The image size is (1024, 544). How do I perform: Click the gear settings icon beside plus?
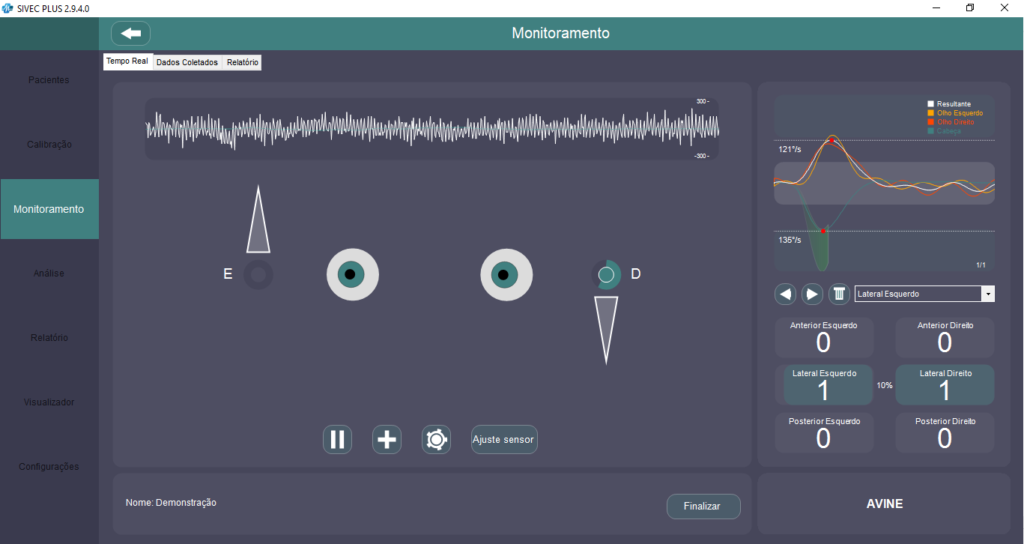tap(436, 439)
